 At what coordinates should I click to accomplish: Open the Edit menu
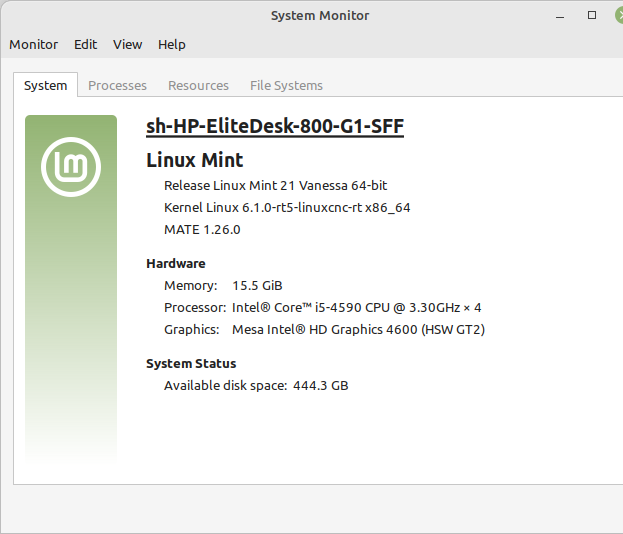click(x=85, y=44)
